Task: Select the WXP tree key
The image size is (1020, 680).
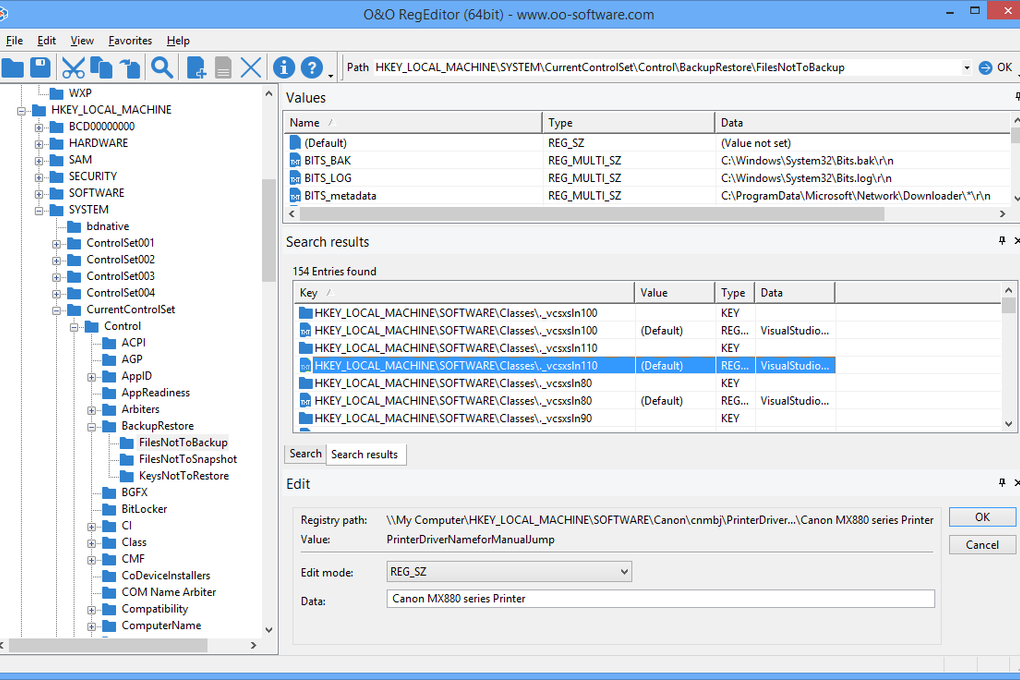Action: point(80,93)
